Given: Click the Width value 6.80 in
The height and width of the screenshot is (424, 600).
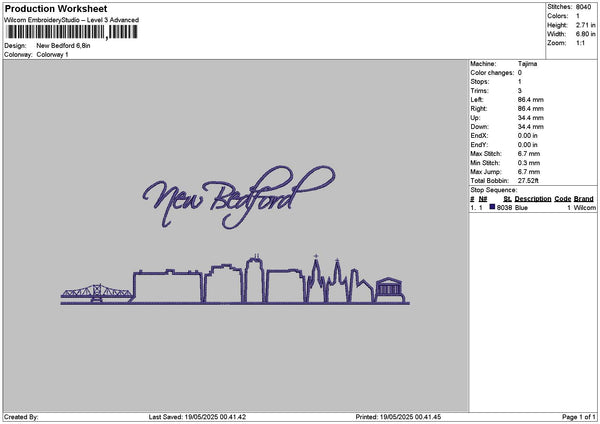Looking at the screenshot, I should pyautogui.click(x=586, y=34).
